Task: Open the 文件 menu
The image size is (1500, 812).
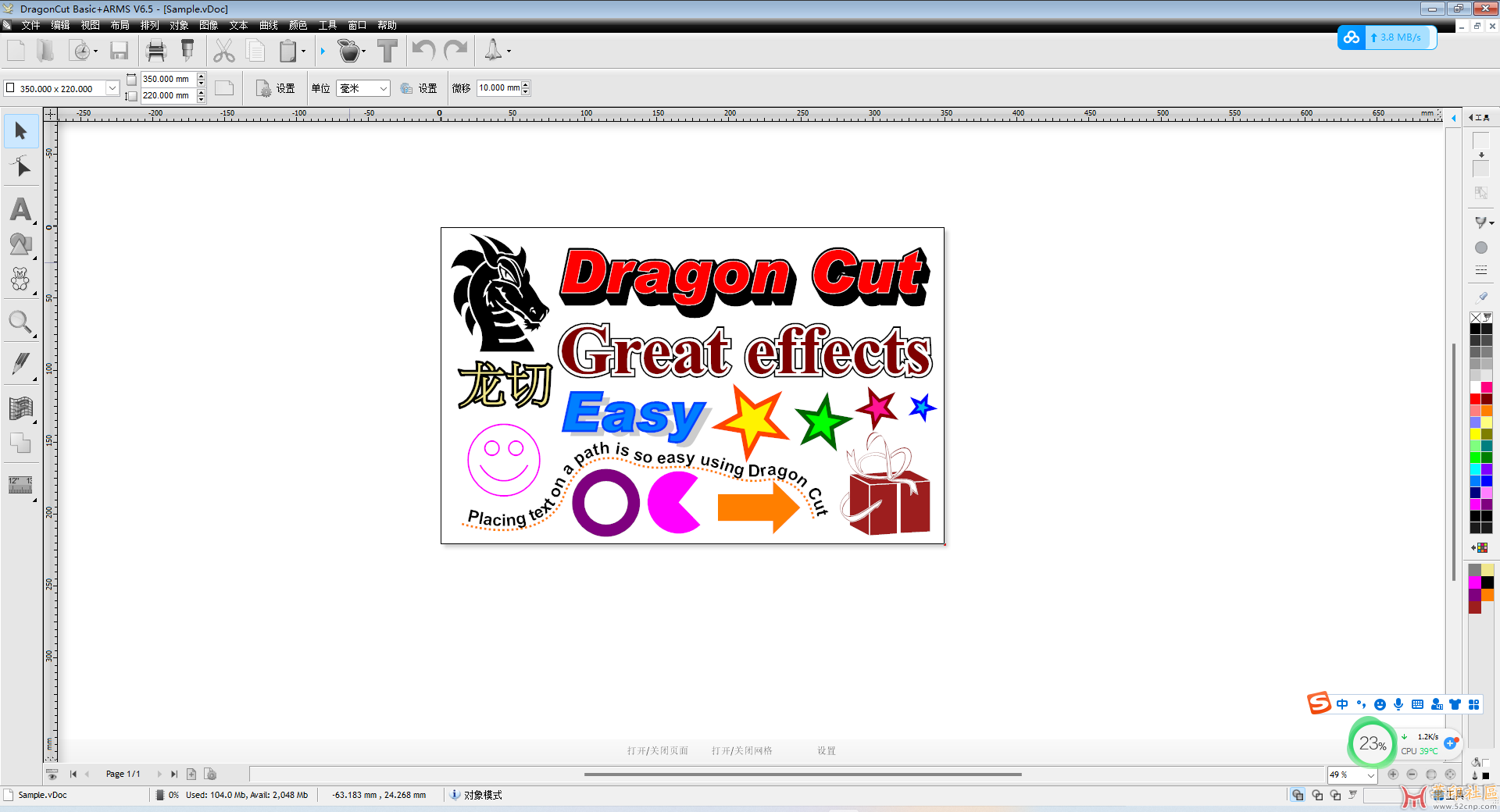Action: click(30, 25)
